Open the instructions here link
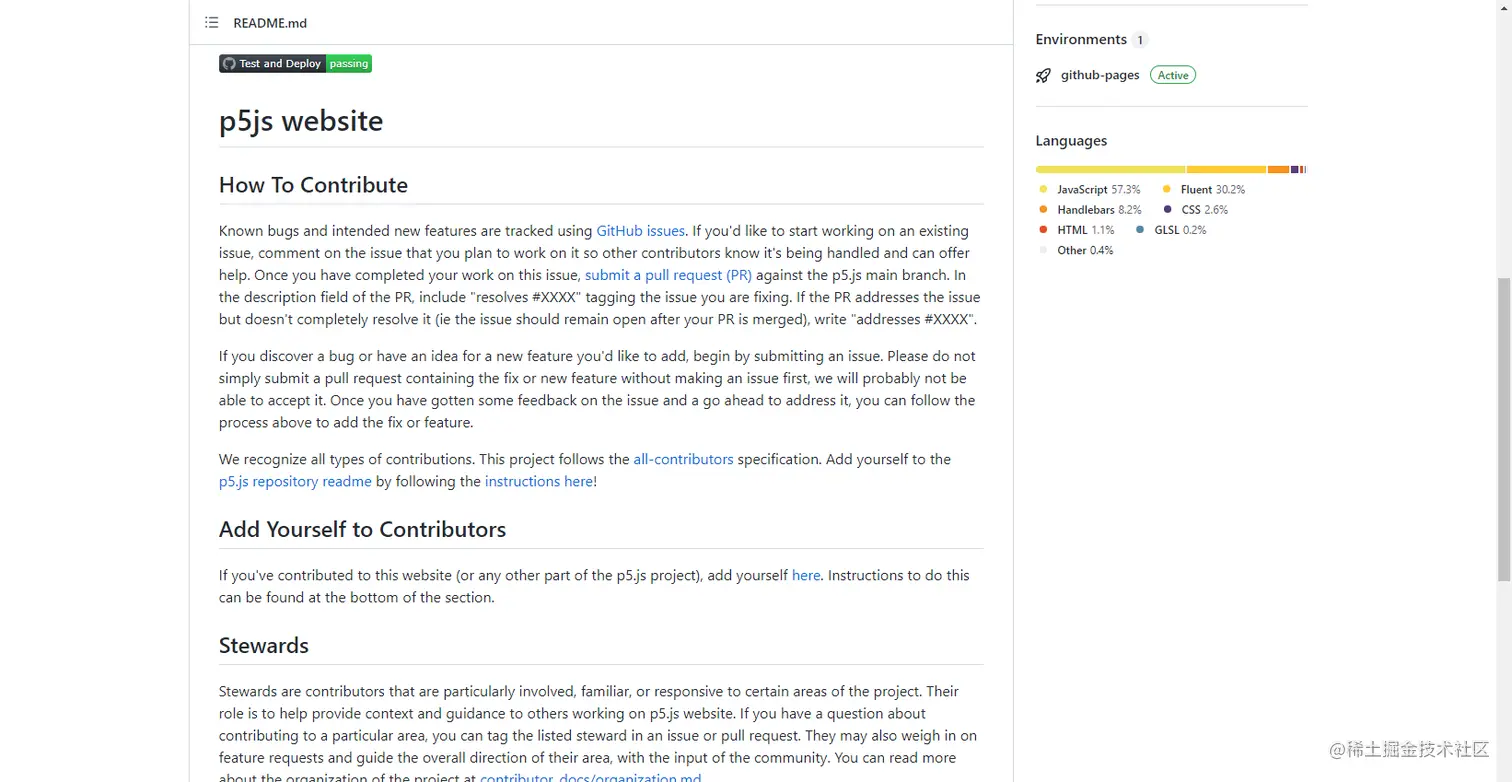 [x=539, y=481]
